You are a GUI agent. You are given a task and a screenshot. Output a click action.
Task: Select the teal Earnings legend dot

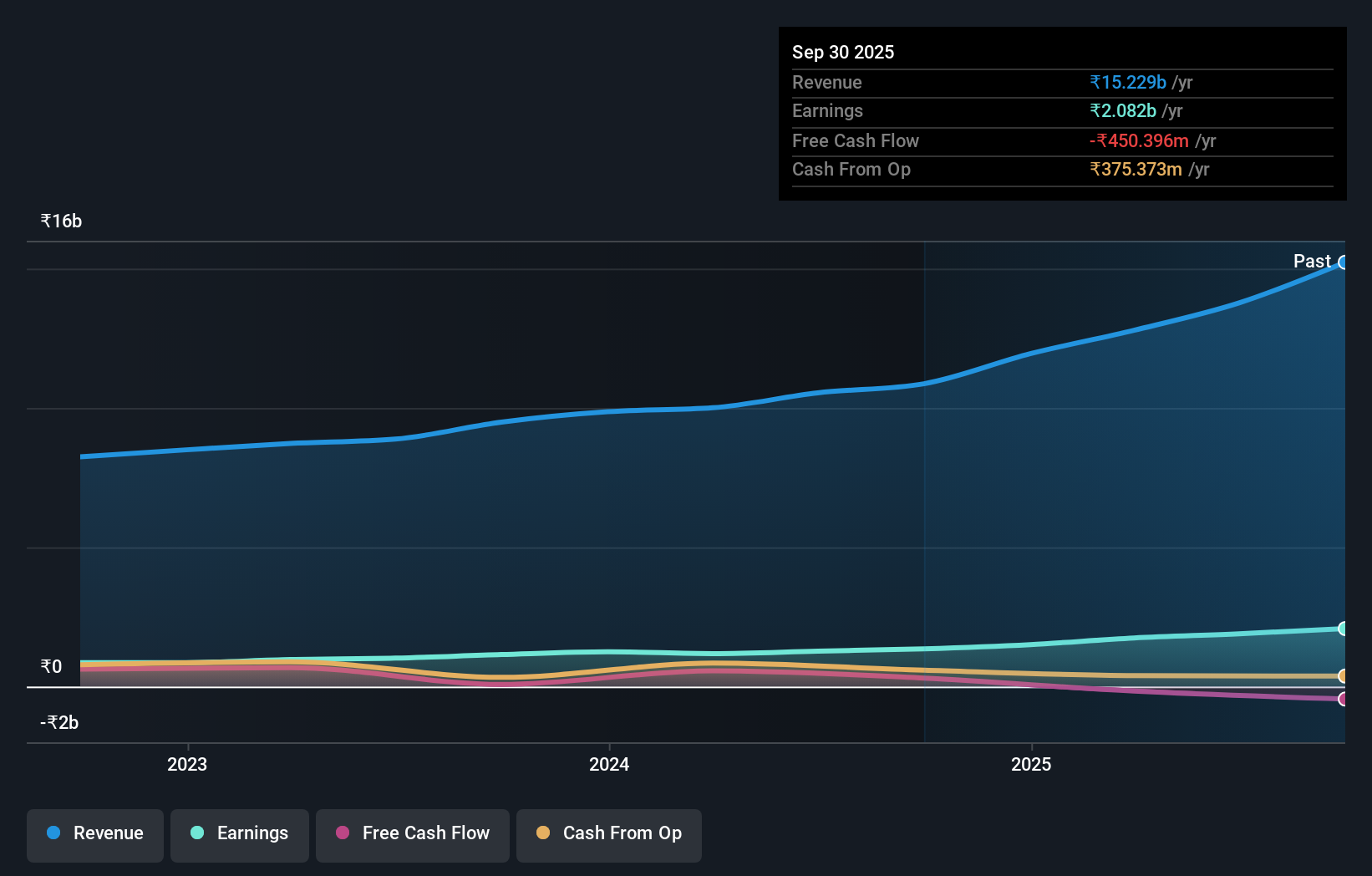(x=196, y=833)
